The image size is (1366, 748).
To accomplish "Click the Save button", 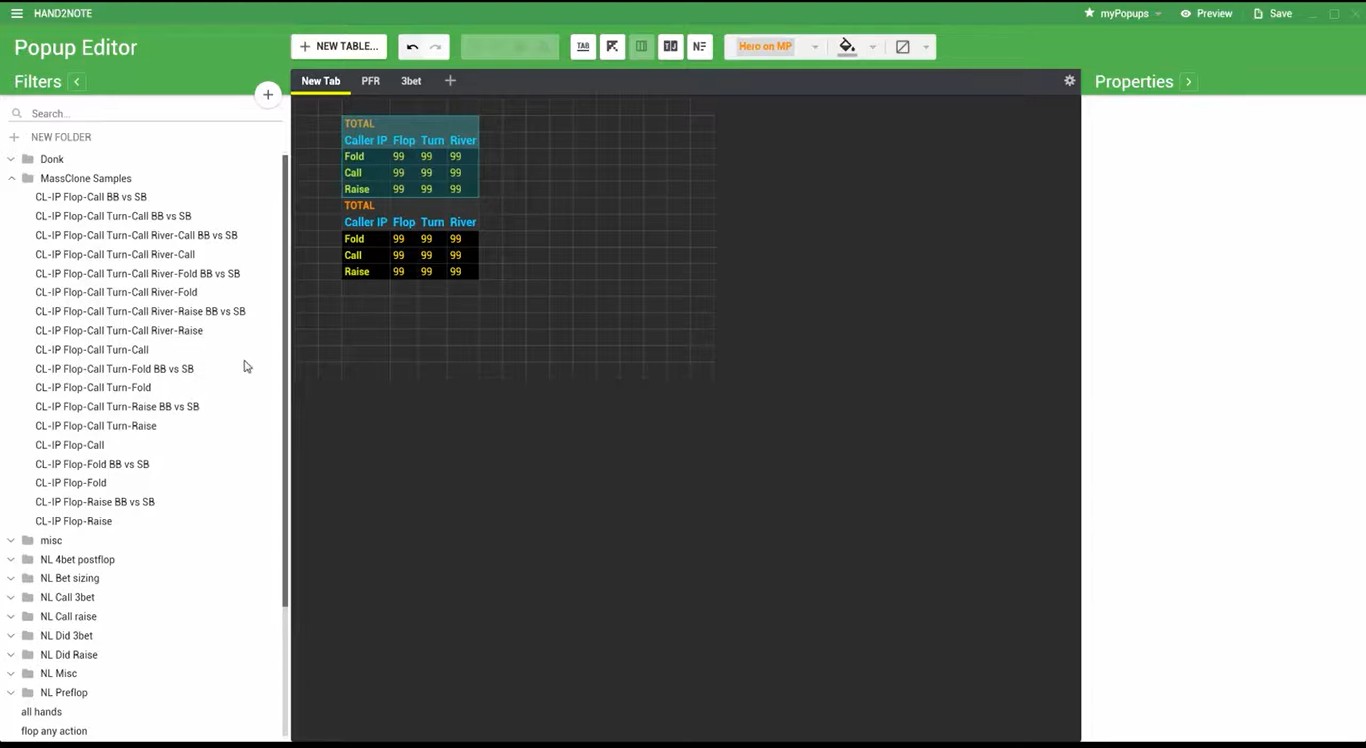I will [1272, 14].
